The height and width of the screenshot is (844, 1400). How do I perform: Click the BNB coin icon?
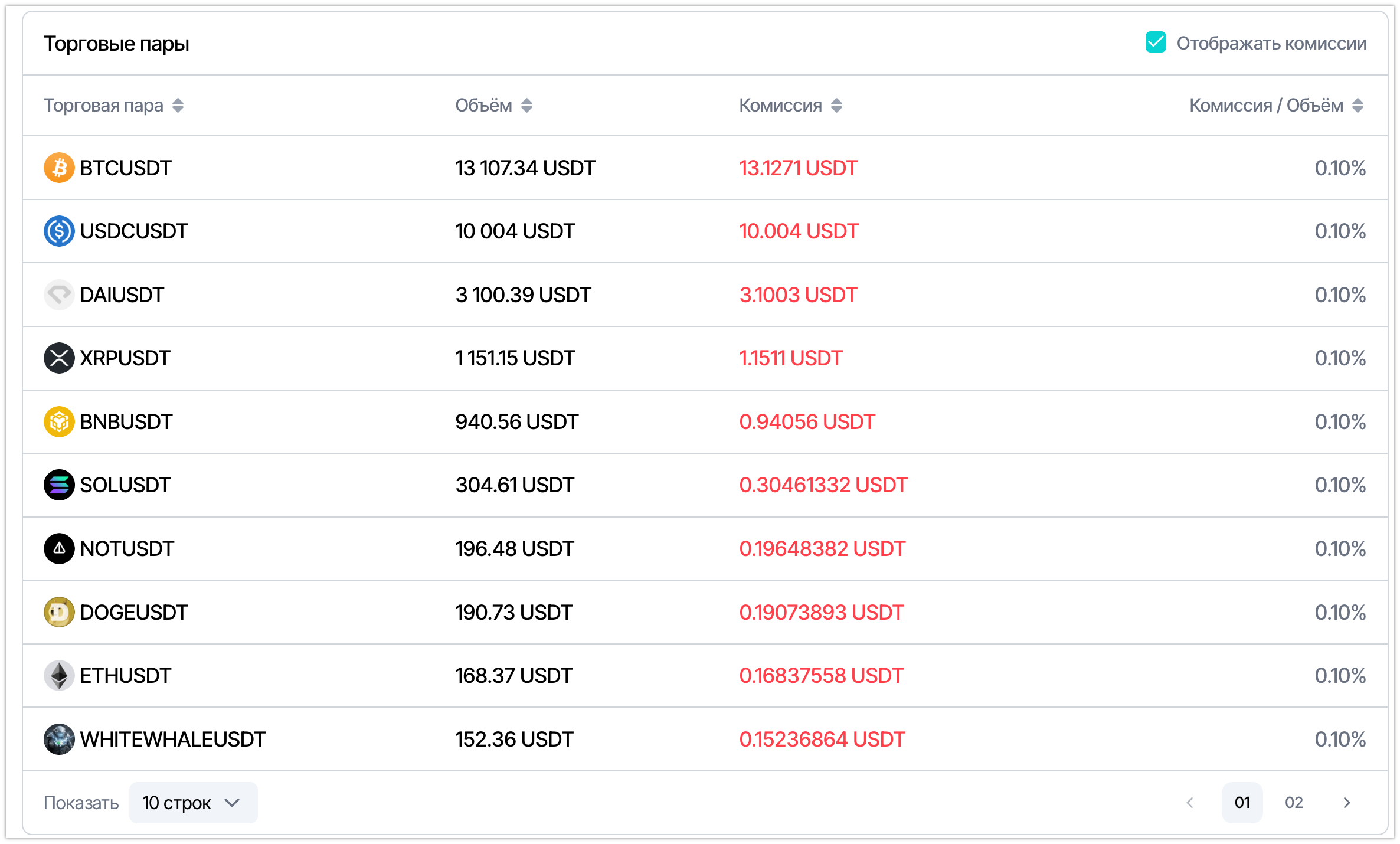click(59, 421)
